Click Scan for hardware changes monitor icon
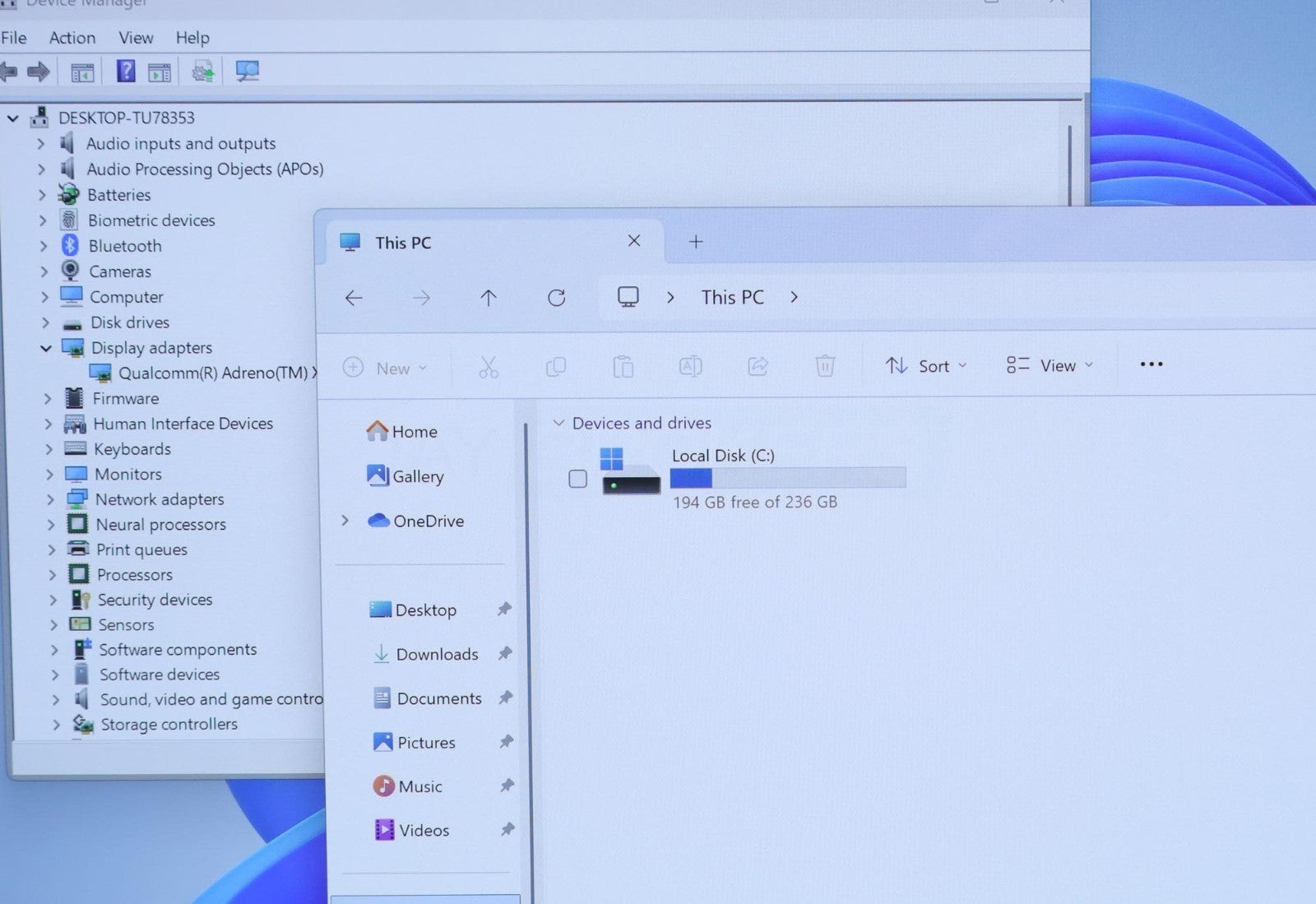 (247, 72)
